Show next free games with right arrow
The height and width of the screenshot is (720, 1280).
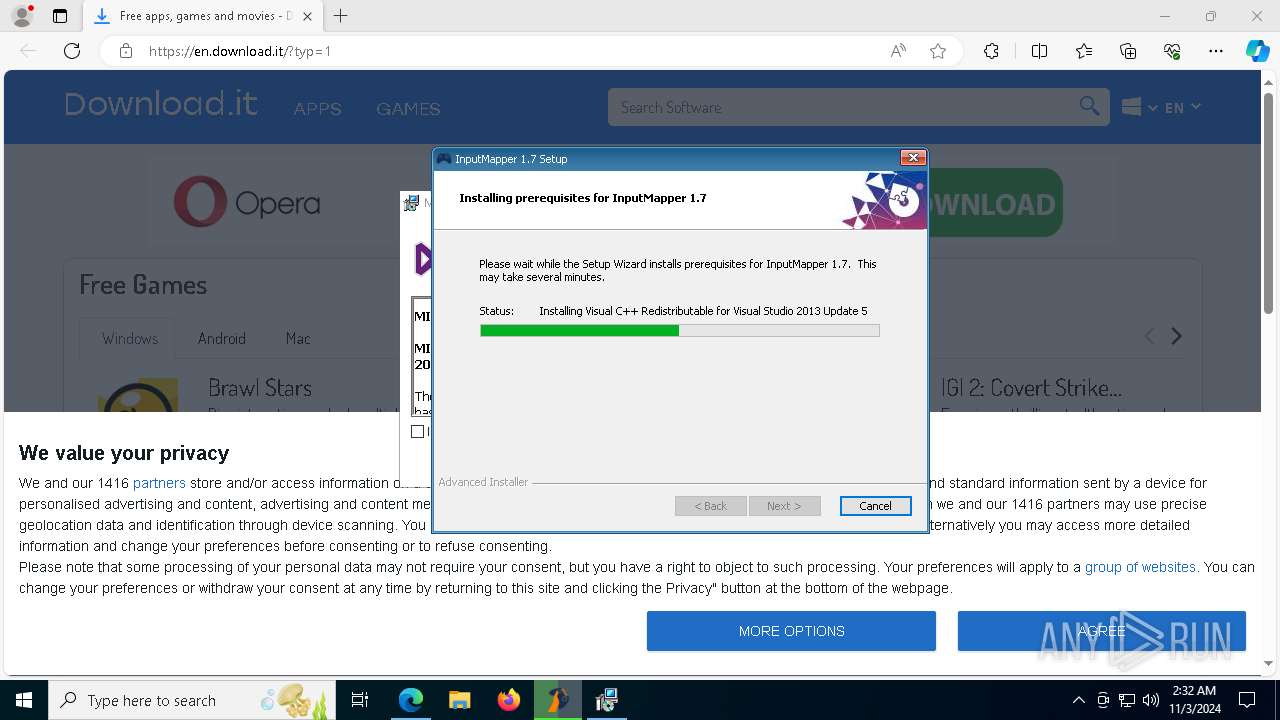(1177, 337)
